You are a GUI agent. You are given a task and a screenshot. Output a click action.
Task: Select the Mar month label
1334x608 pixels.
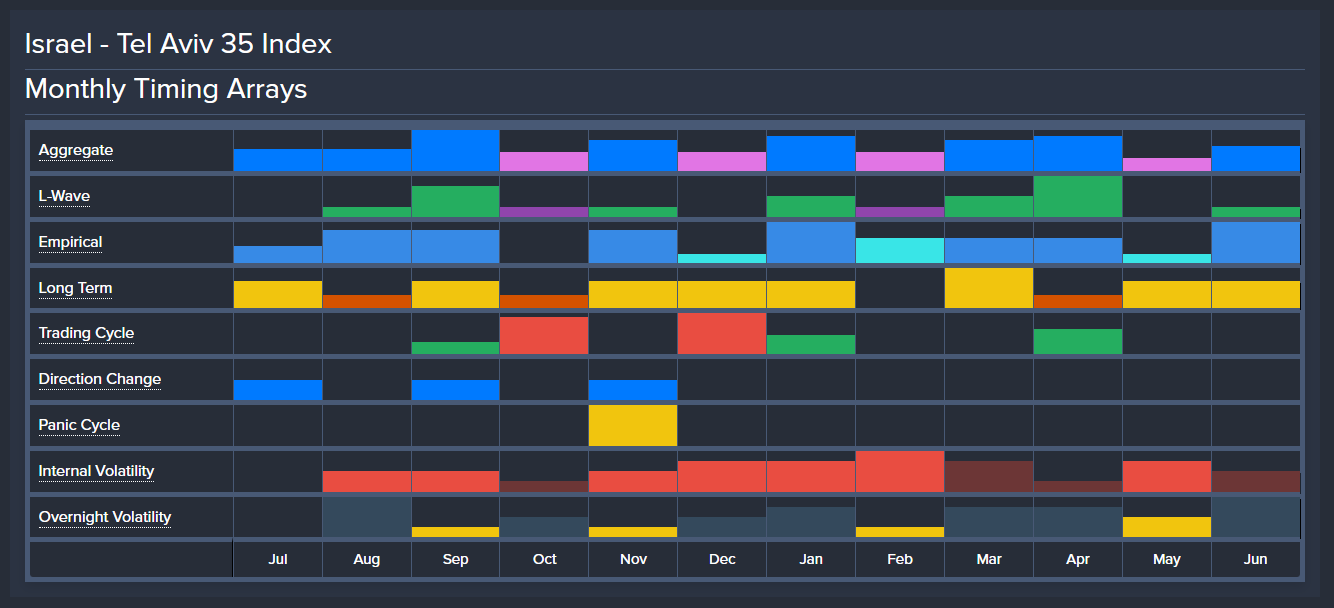(989, 559)
